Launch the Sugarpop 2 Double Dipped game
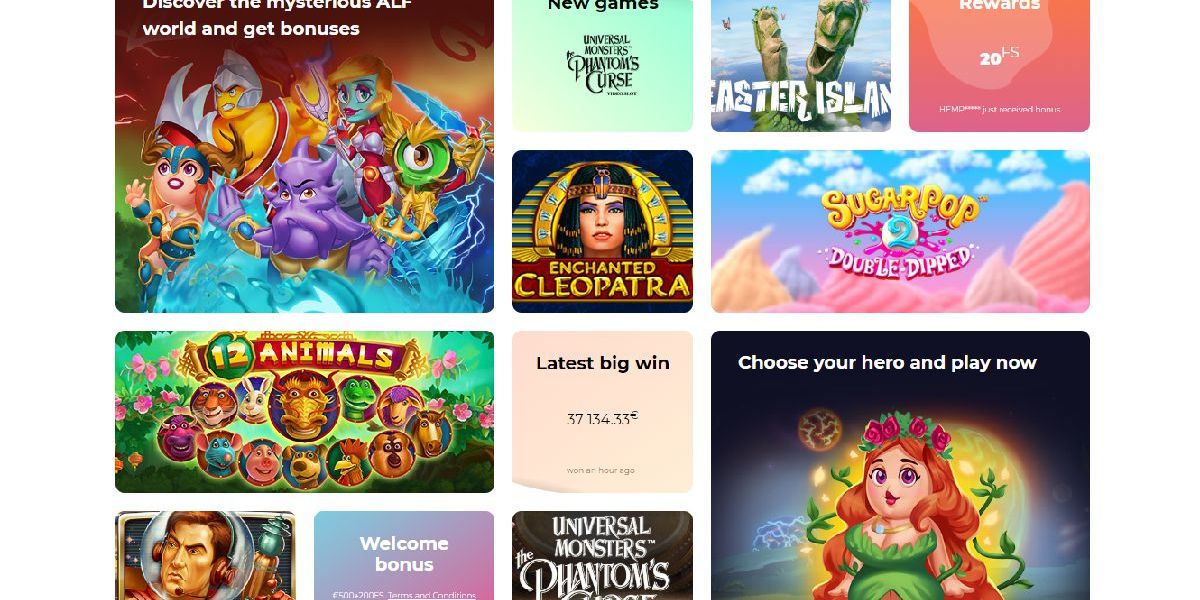1200x600 pixels. 900,231
